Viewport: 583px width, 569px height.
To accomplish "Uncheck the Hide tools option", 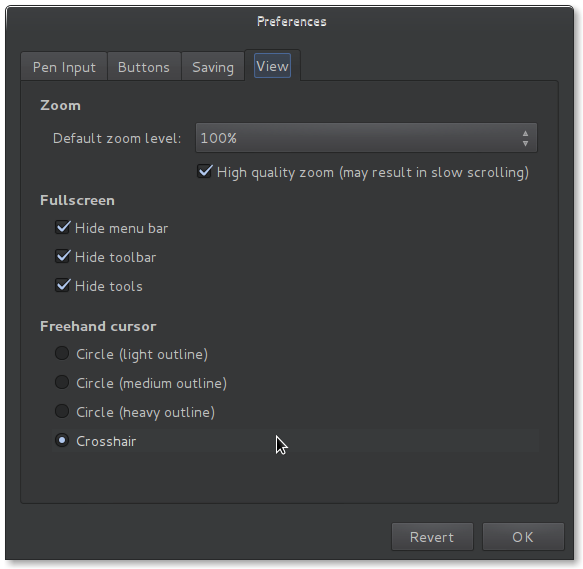I will 62,286.
